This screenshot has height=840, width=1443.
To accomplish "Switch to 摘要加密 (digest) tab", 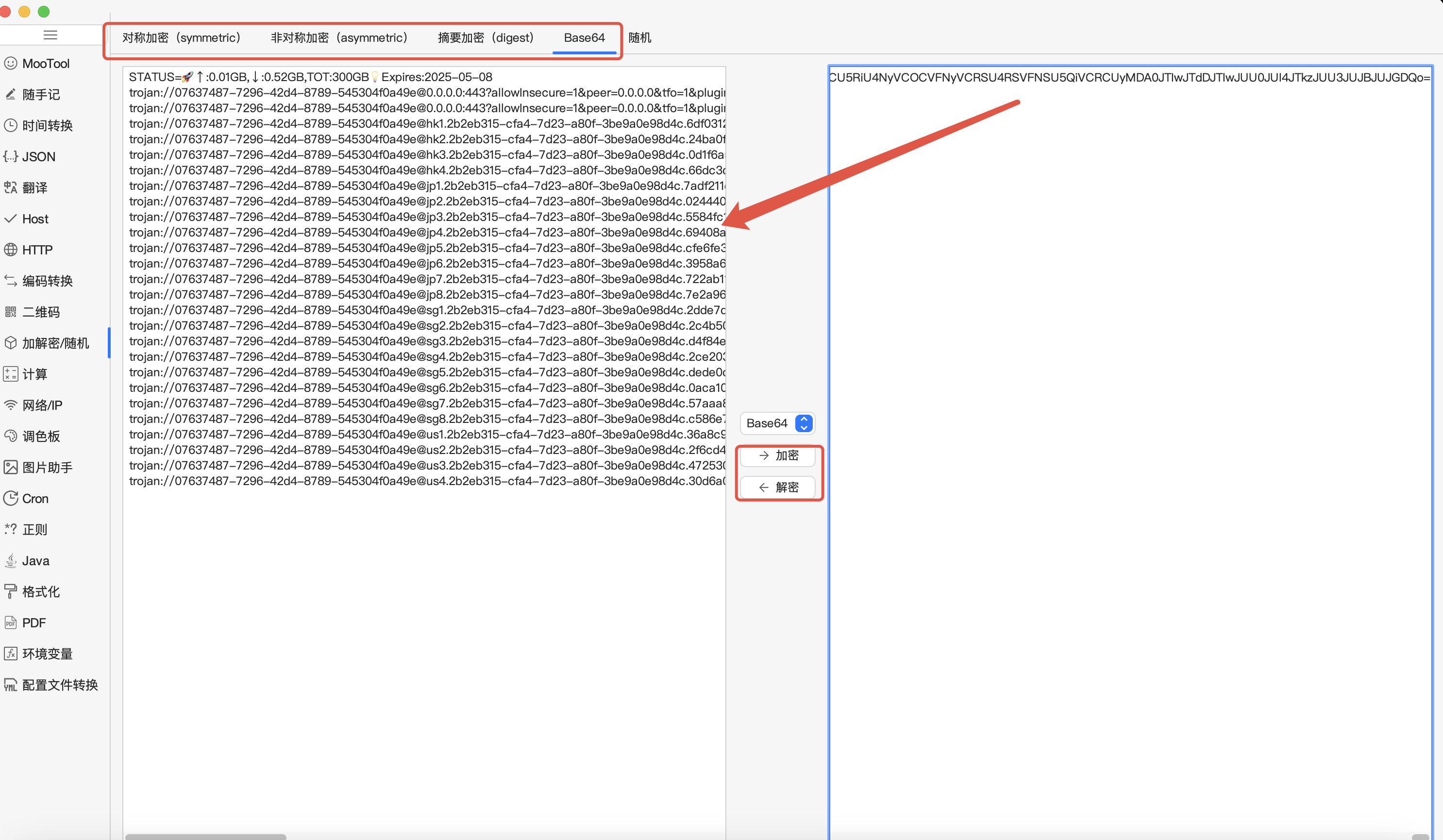I will 485,38.
